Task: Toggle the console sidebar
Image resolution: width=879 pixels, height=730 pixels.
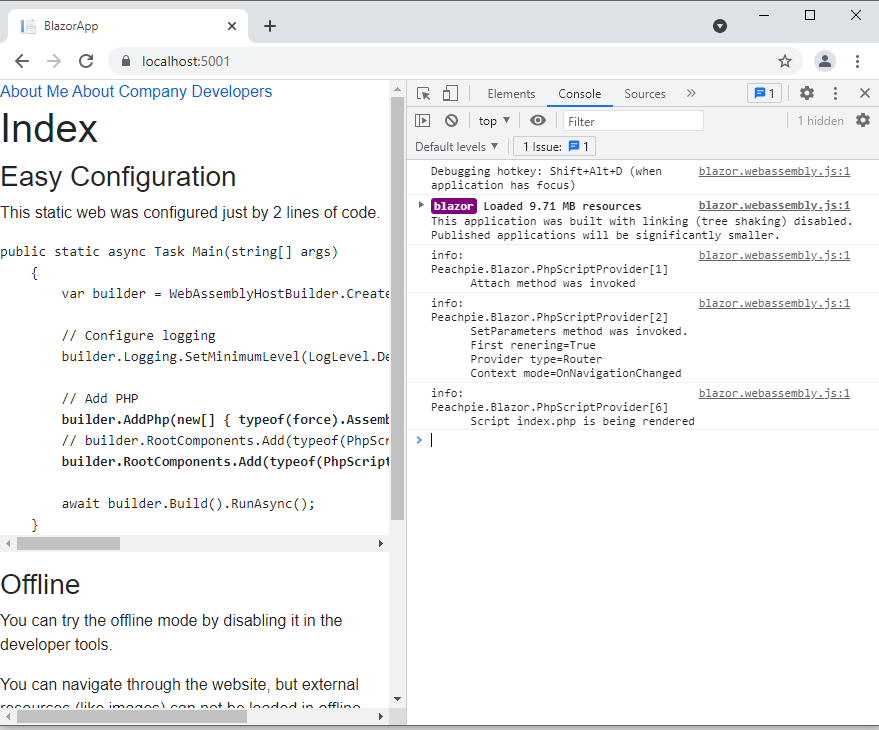Action: [422, 121]
